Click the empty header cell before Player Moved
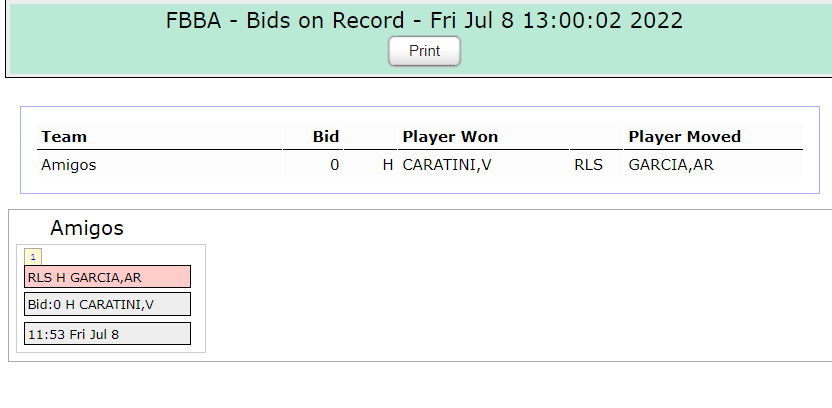This screenshot has width=832, height=408. [596, 136]
